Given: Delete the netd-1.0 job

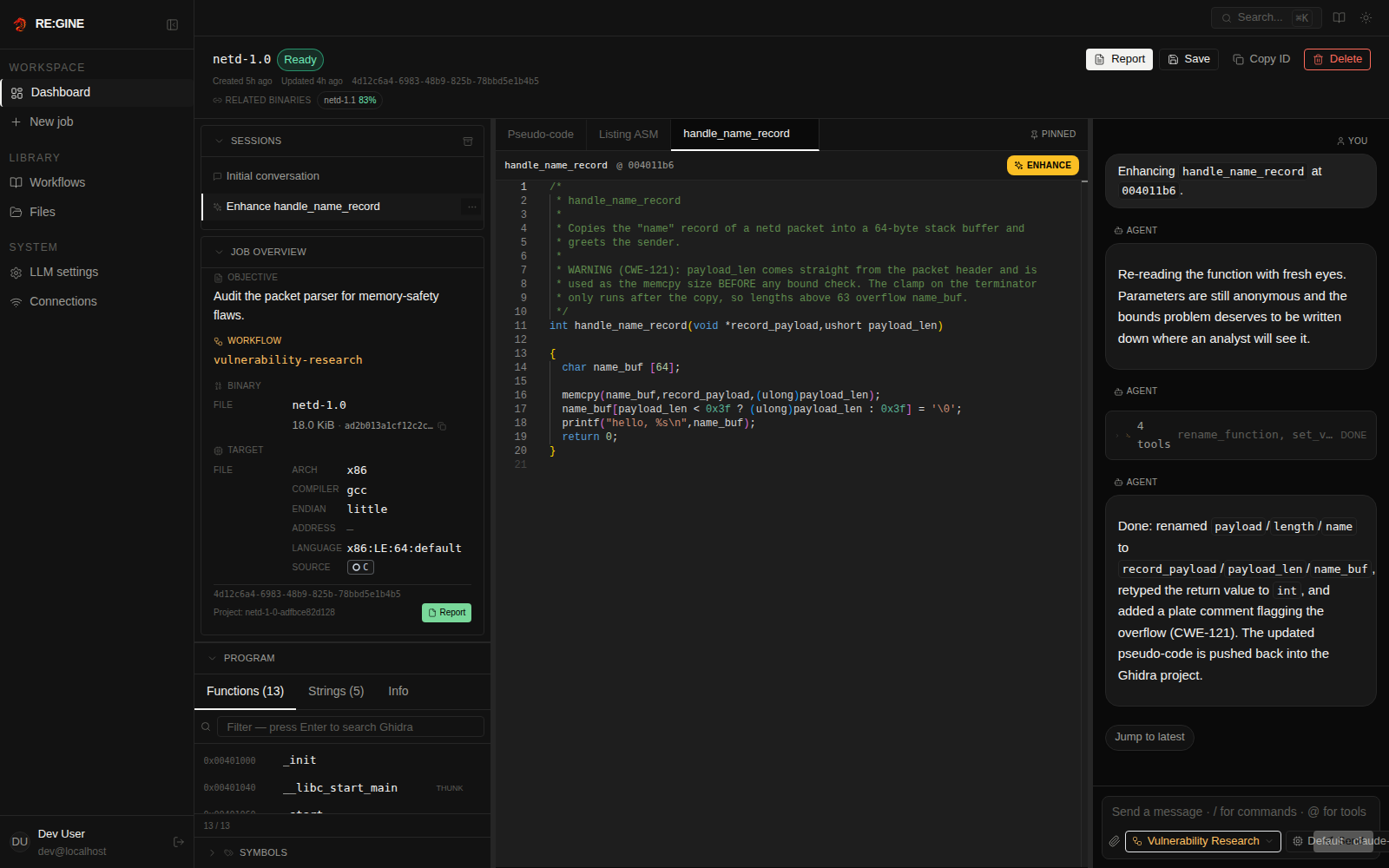Looking at the screenshot, I should tap(1337, 59).
